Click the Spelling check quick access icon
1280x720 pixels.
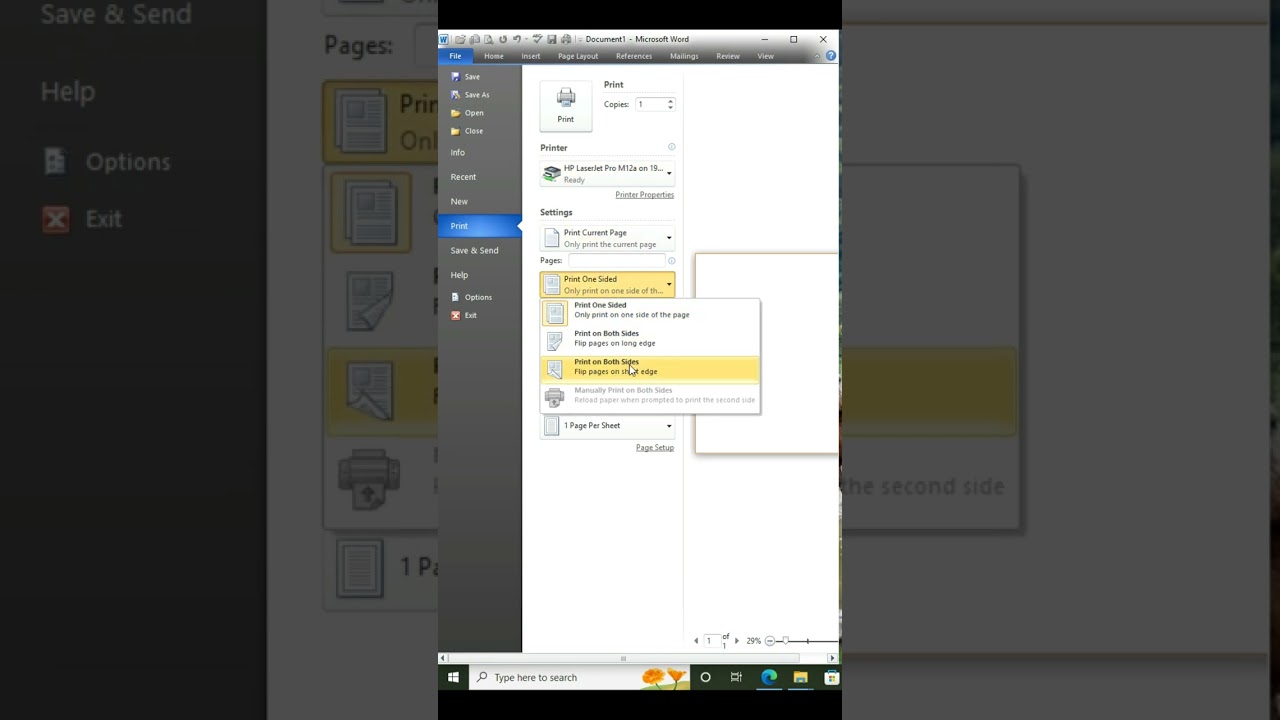537,39
